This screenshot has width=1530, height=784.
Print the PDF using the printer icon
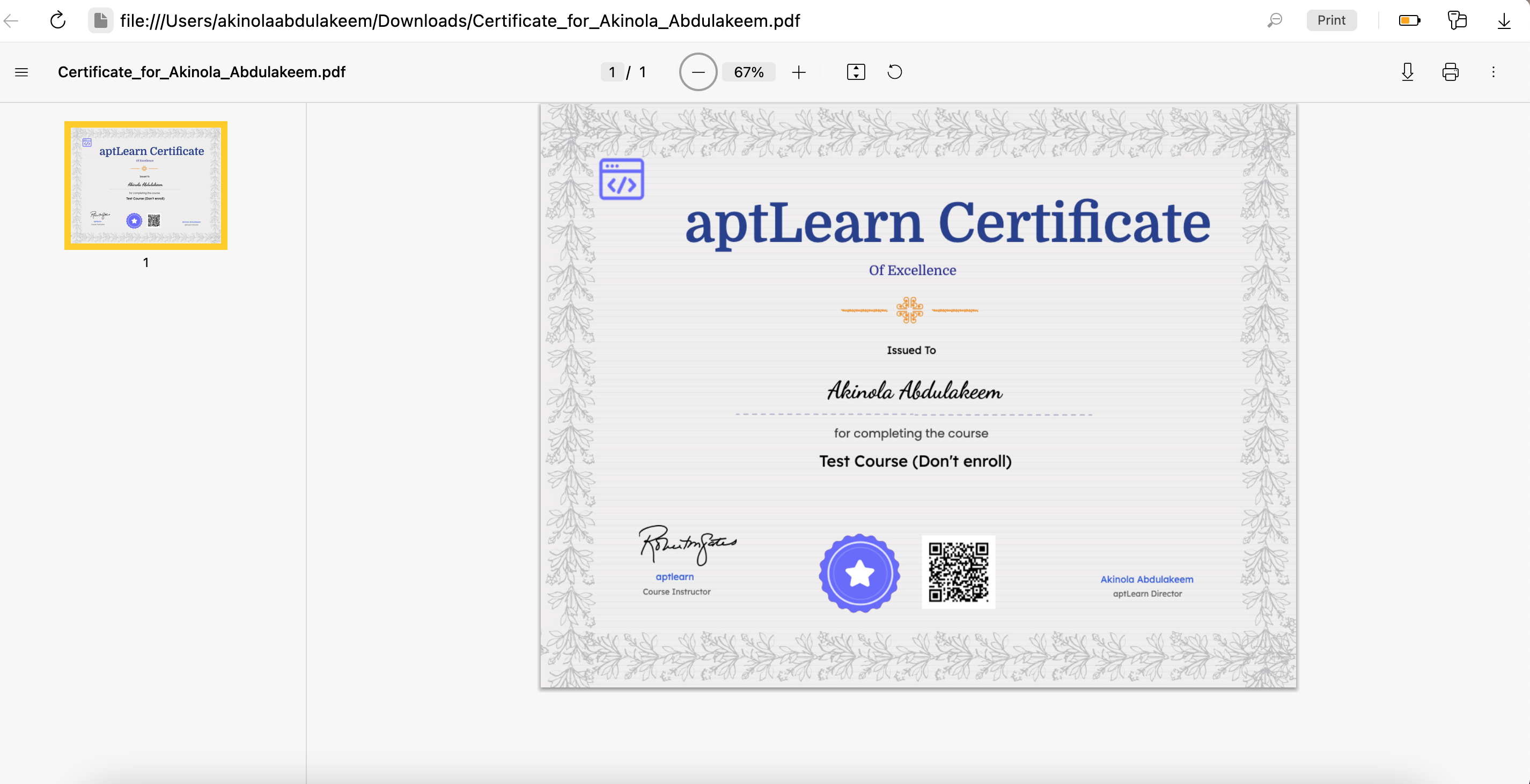tap(1451, 72)
